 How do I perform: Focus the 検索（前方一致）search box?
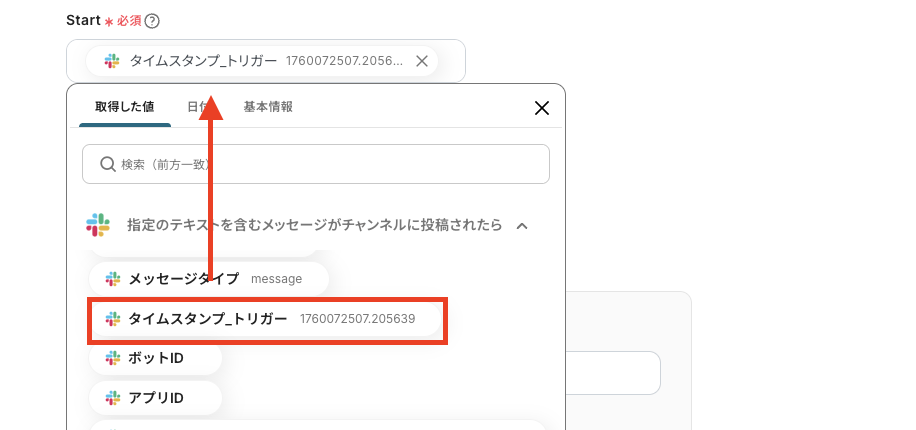(315, 164)
